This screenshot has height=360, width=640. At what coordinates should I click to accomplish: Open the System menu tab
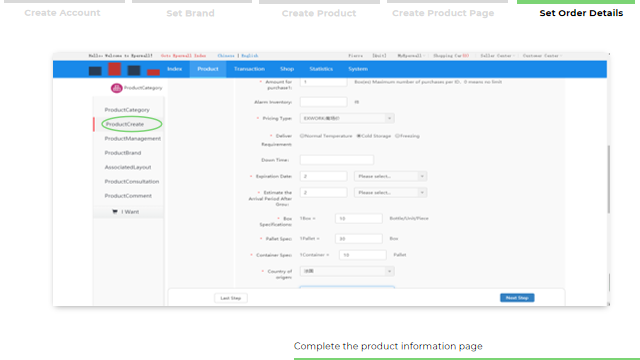click(358, 69)
